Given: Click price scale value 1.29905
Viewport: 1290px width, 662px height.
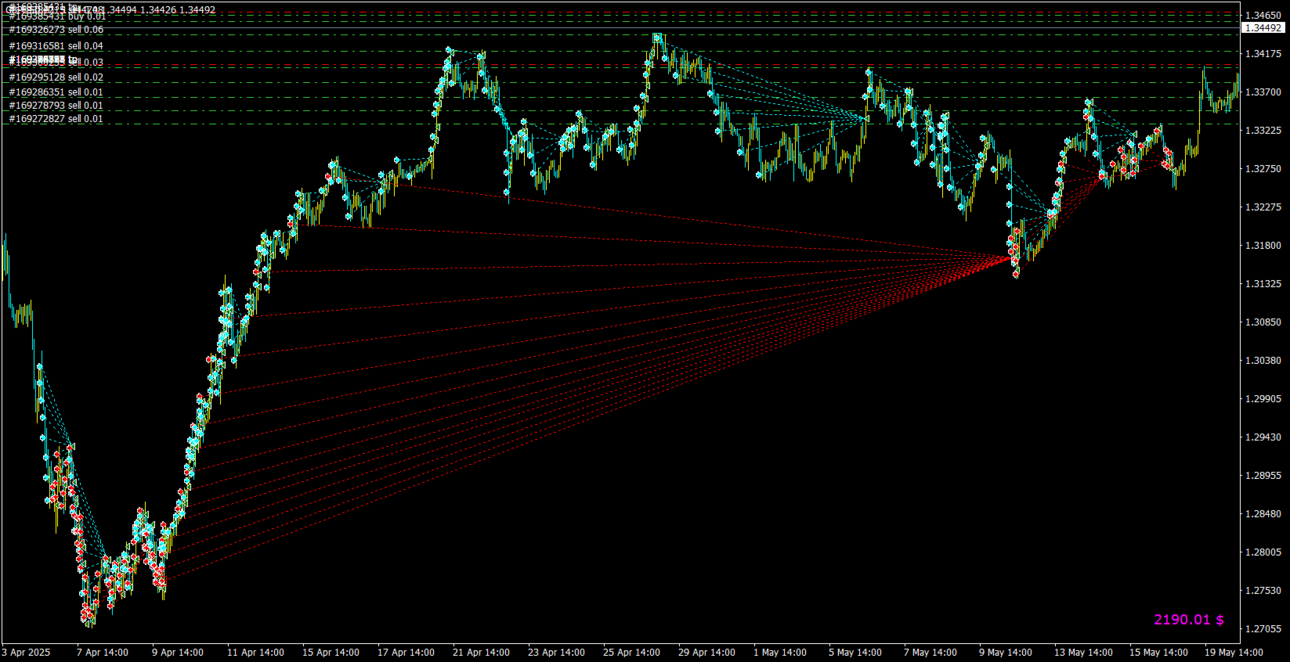Looking at the screenshot, I should [1262, 399].
